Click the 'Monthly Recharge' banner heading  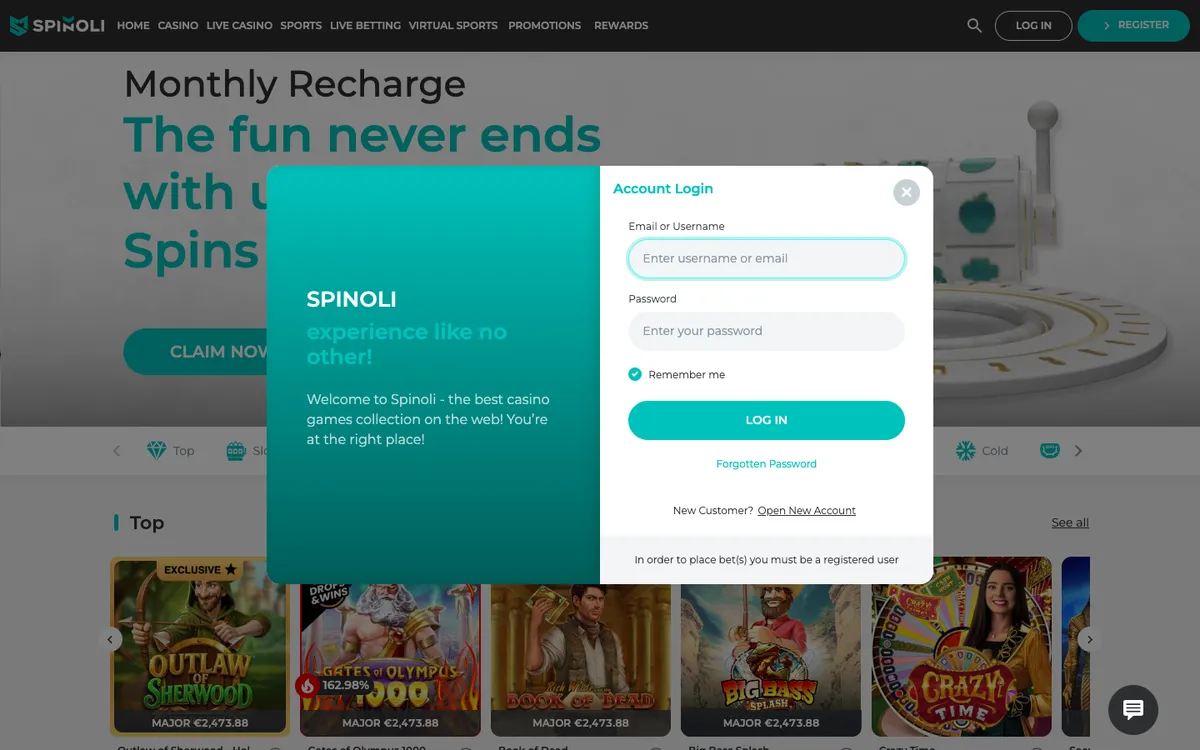(x=295, y=84)
